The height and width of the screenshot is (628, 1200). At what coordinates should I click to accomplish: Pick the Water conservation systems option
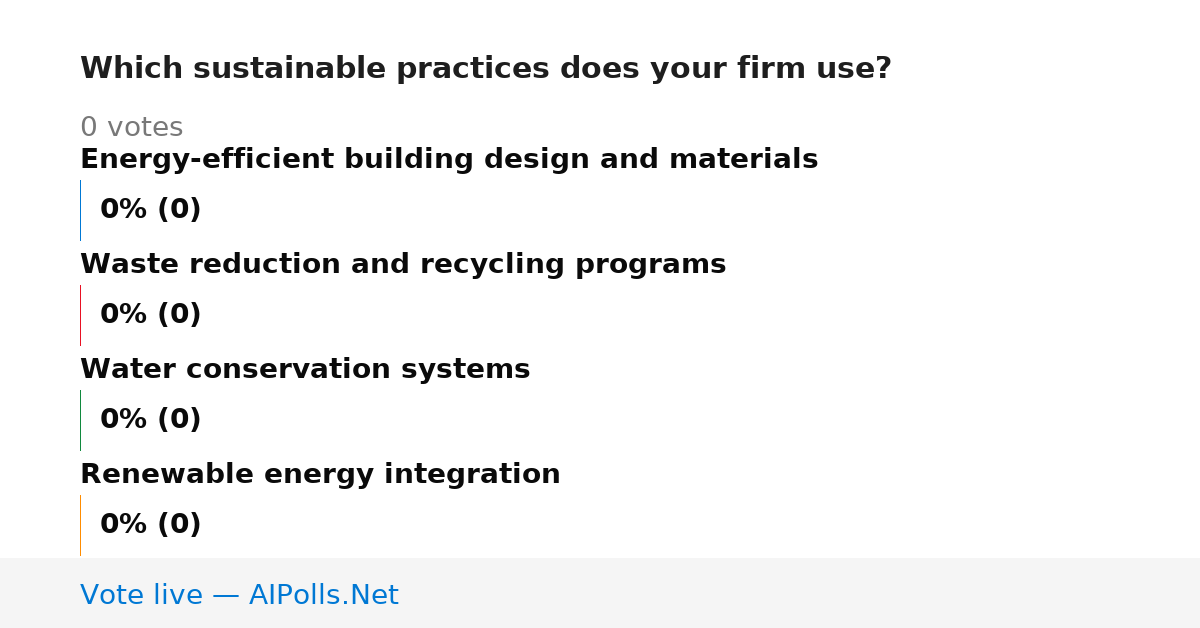305,370
